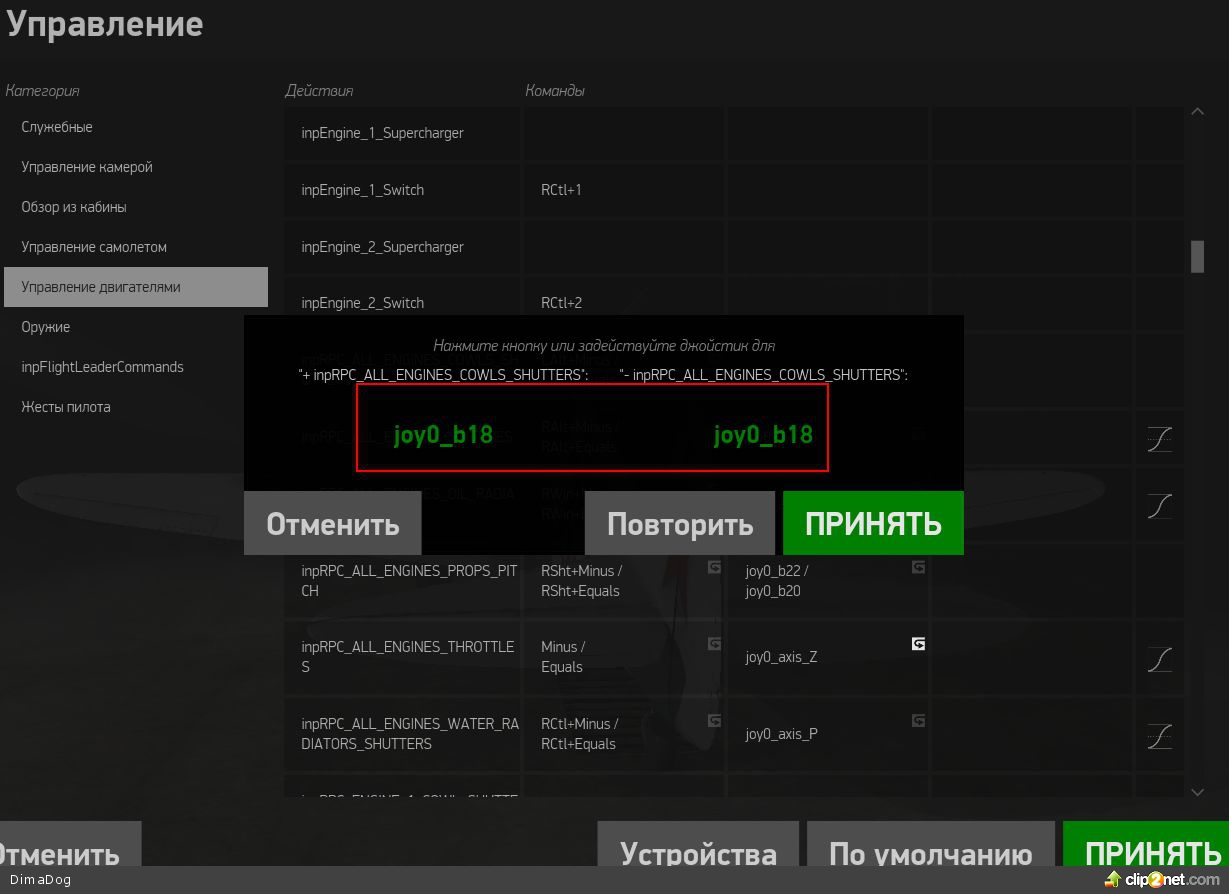Viewport: 1229px width, 894px height.
Task: Select the Управление двигателями category
Action: tap(136, 287)
